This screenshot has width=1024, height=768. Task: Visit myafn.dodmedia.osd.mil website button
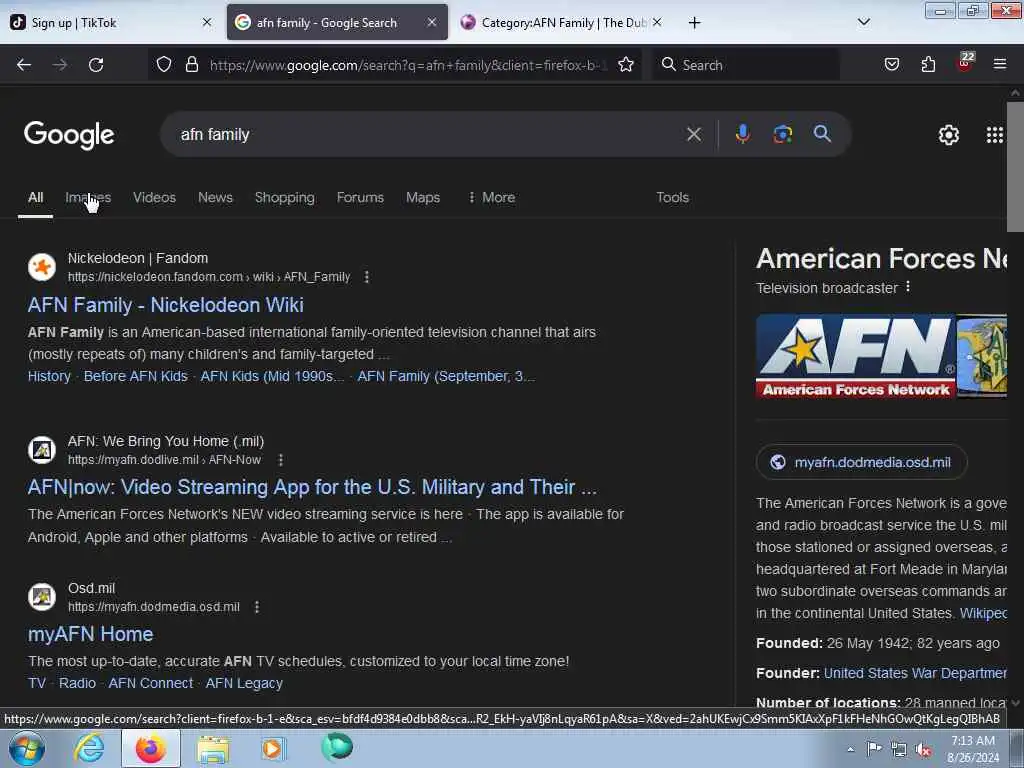coord(861,462)
